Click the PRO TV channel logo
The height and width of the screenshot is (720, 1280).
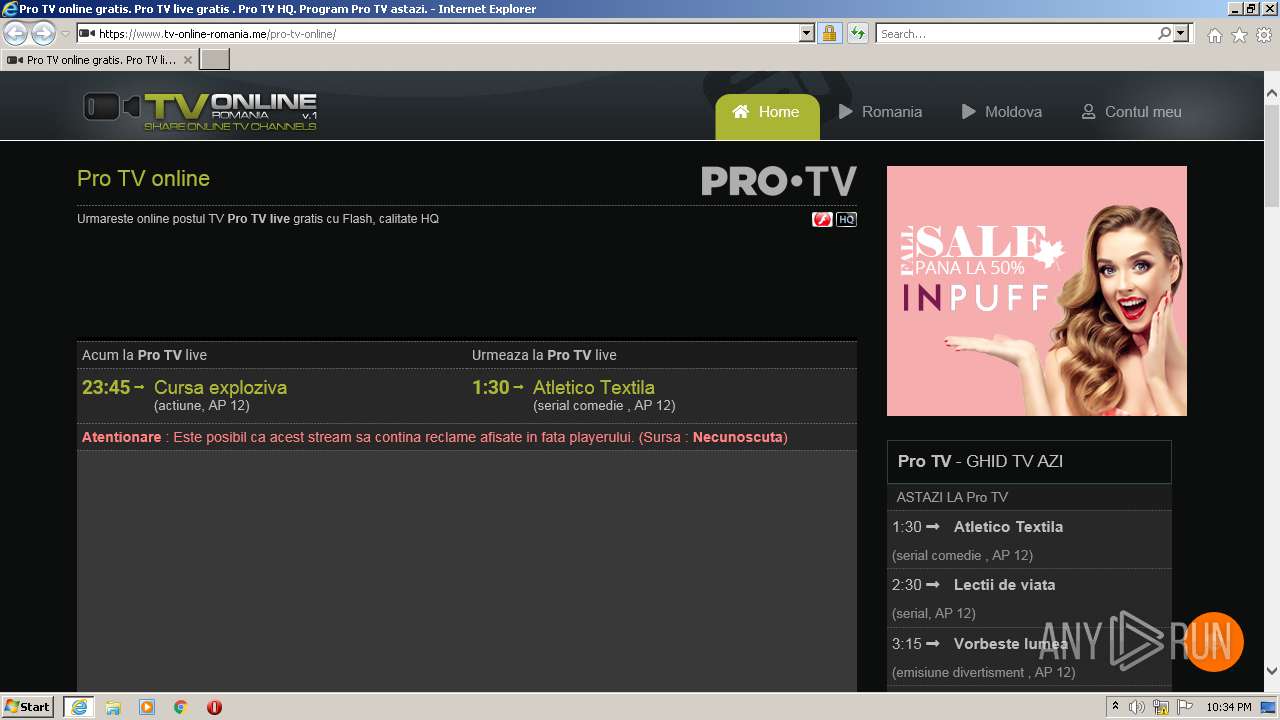[x=779, y=181]
